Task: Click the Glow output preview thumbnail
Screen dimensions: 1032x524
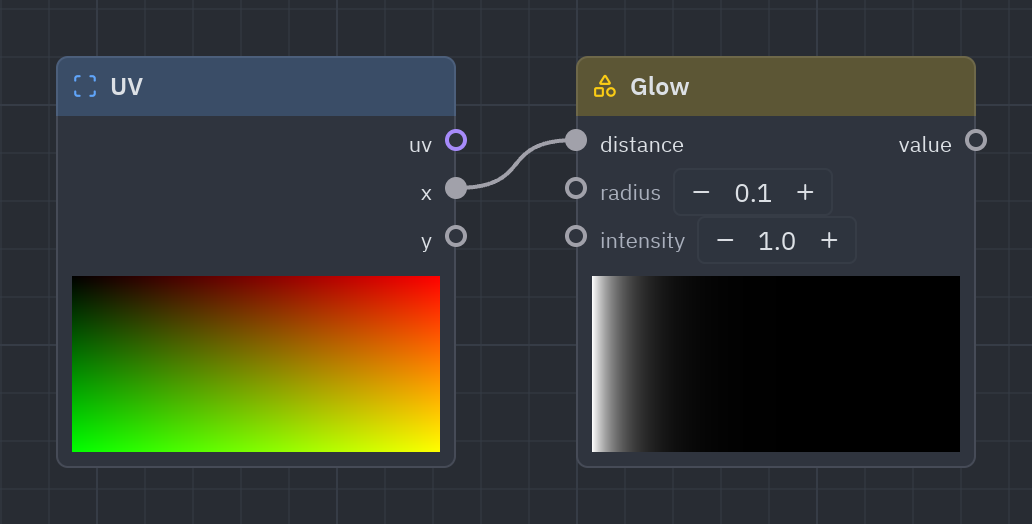Action: (x=776, y=364)
